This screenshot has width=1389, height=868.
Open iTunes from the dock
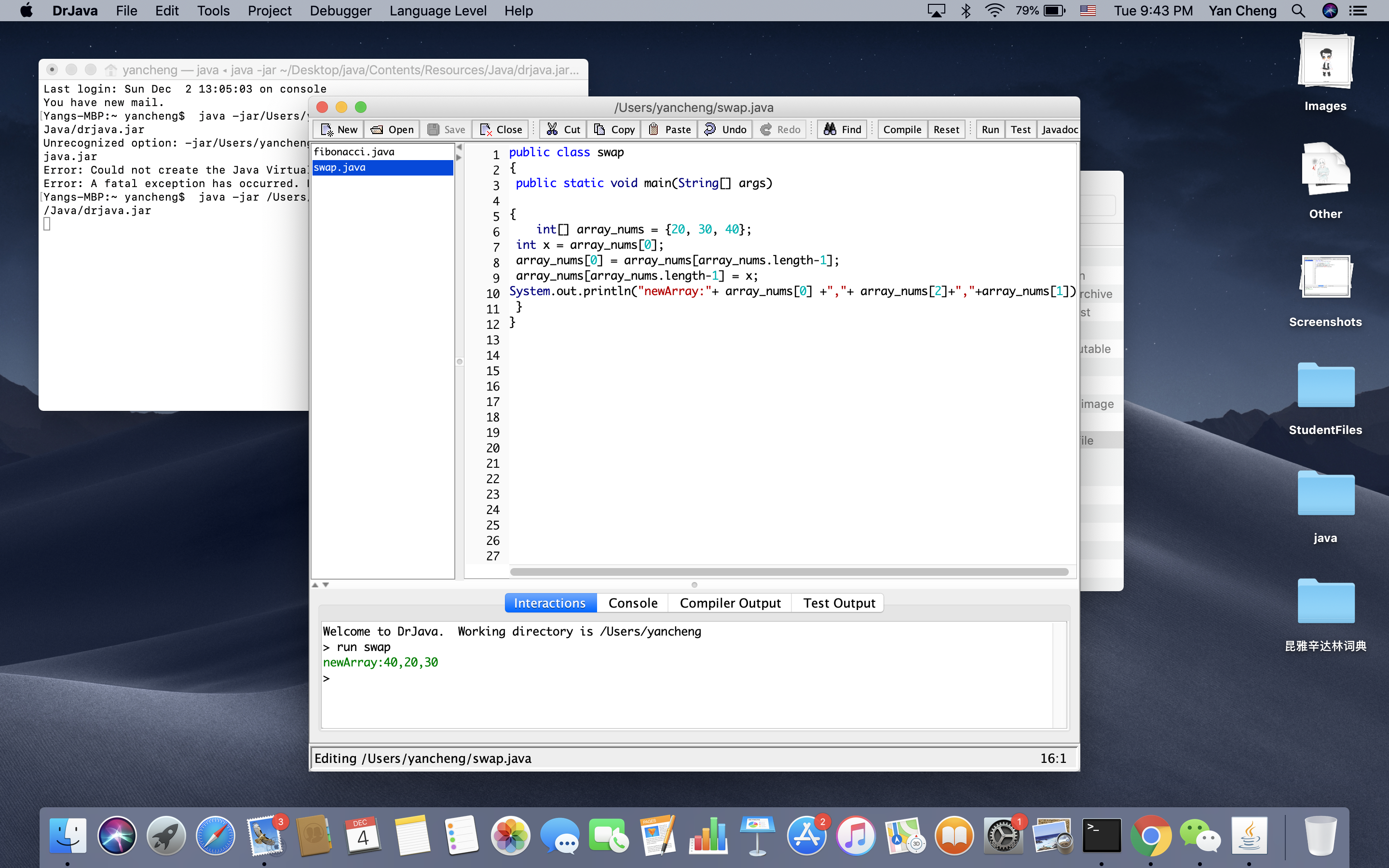point(856,835)
